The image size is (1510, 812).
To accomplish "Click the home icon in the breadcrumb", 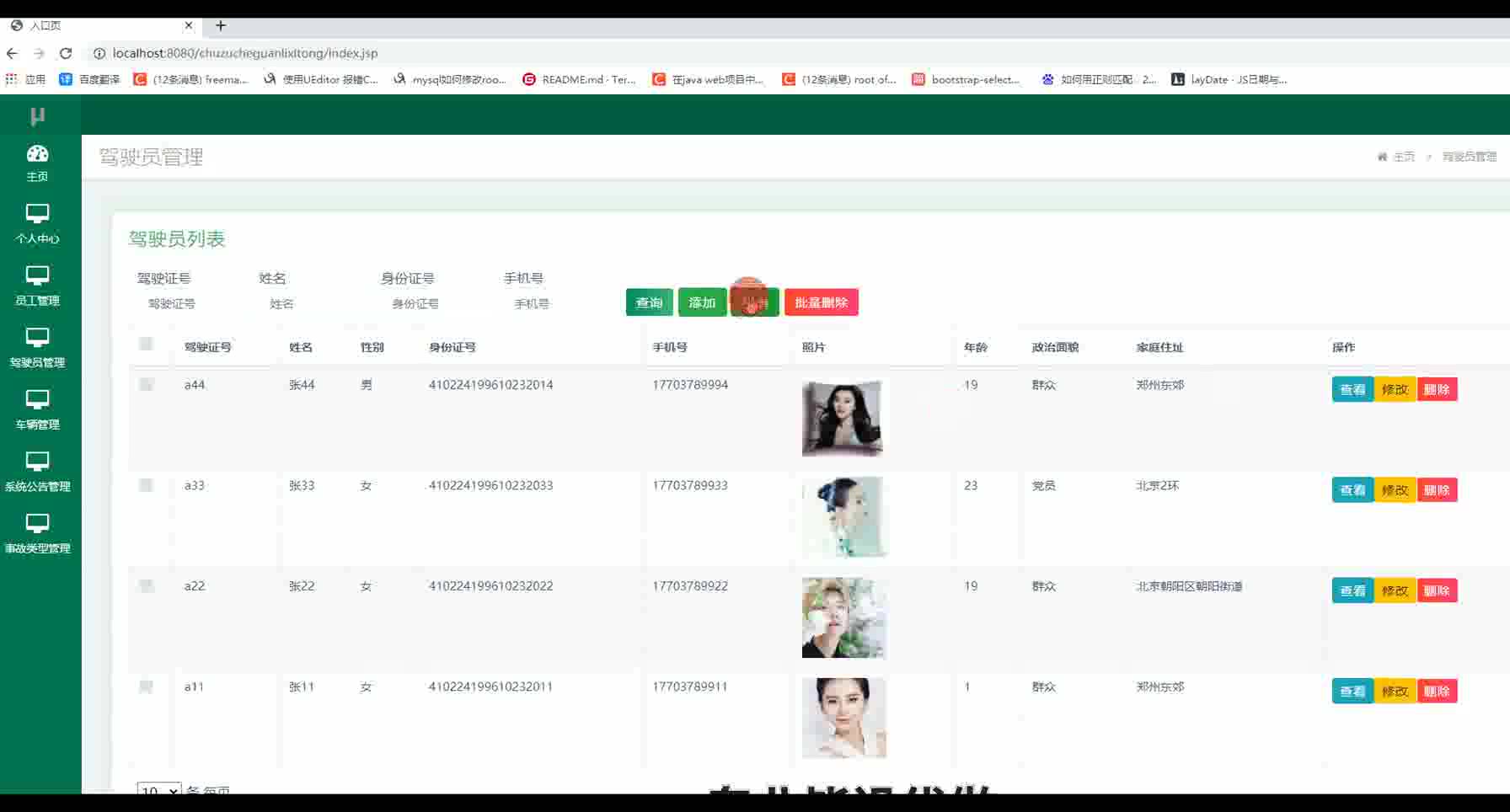I will click(x=1382, y=157).
